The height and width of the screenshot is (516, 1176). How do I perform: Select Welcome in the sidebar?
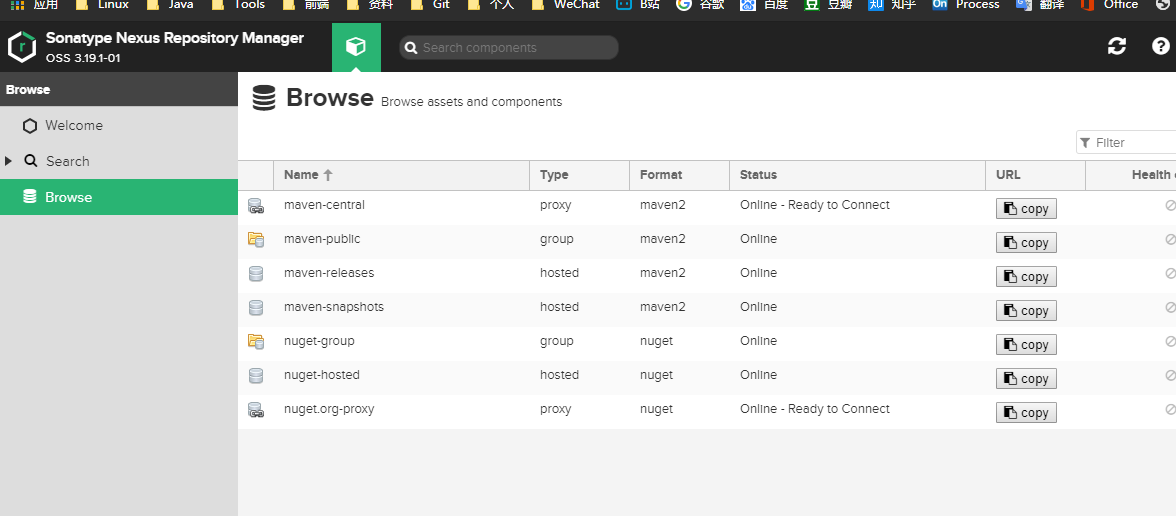(x=118, y=125)
